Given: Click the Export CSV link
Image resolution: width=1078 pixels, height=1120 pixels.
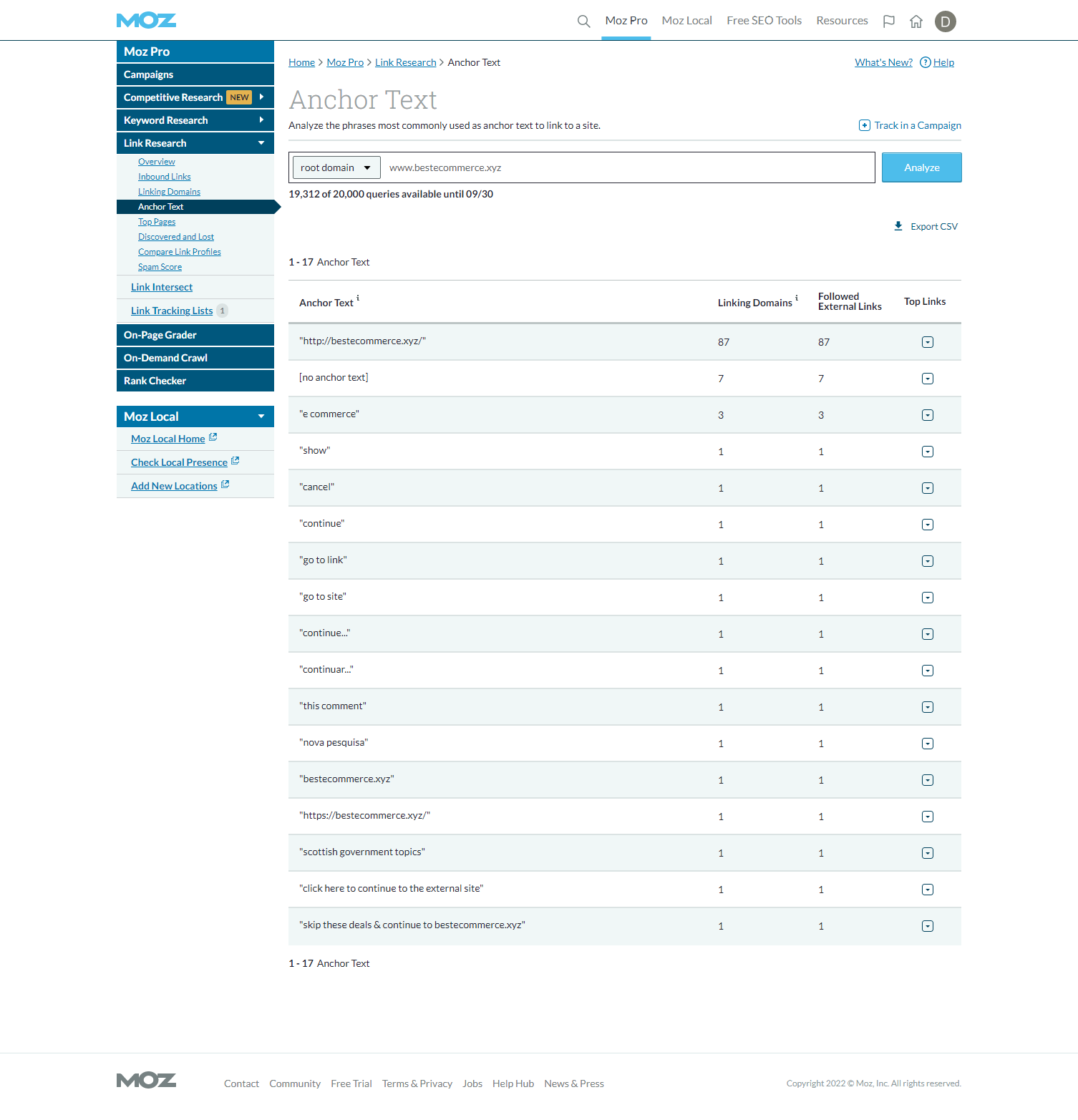Looking at the screenshot, I should (934, 226).
